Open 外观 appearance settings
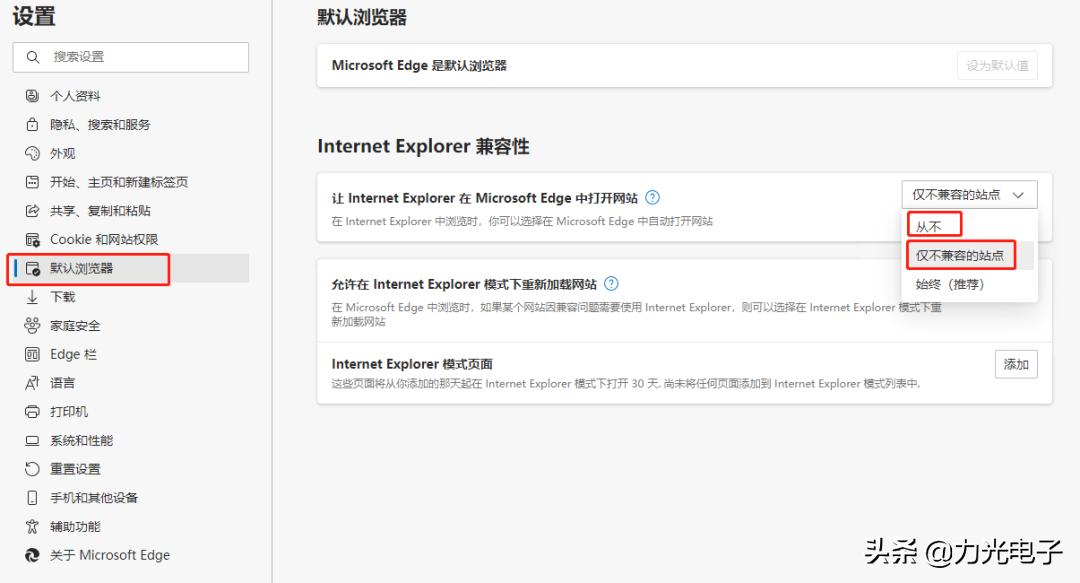 [60, 153]
